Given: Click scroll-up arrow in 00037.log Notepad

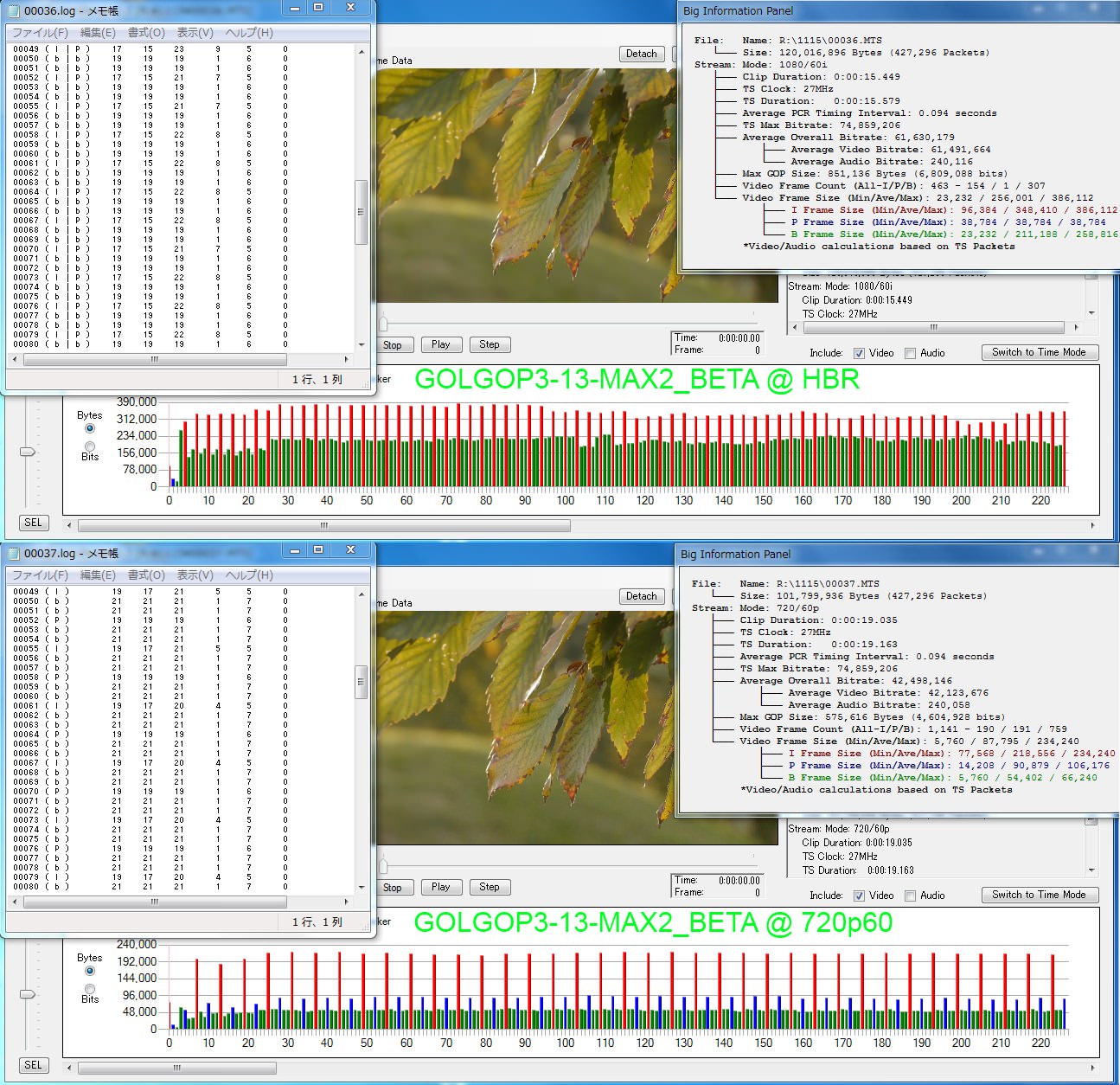Looking at the screenshot, I should pos(361,594).
